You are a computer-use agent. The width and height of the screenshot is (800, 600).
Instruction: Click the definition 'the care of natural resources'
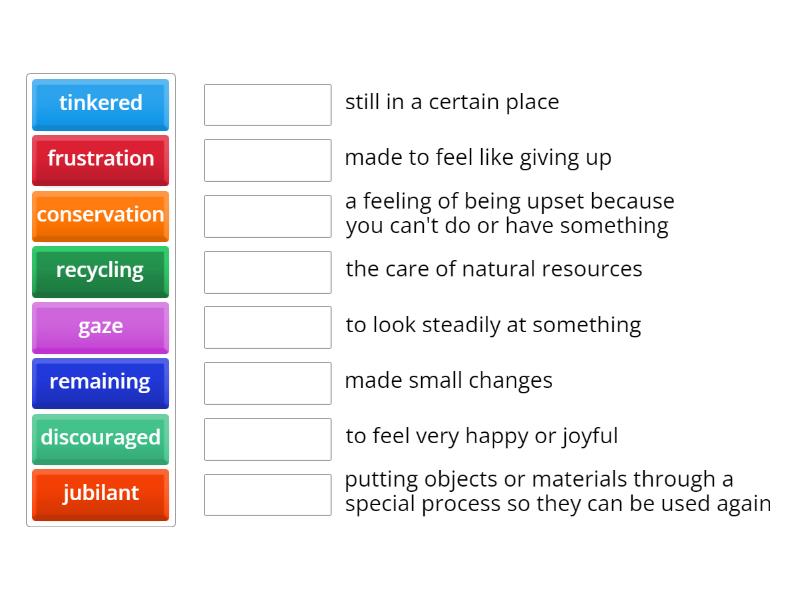pos(494,269)
